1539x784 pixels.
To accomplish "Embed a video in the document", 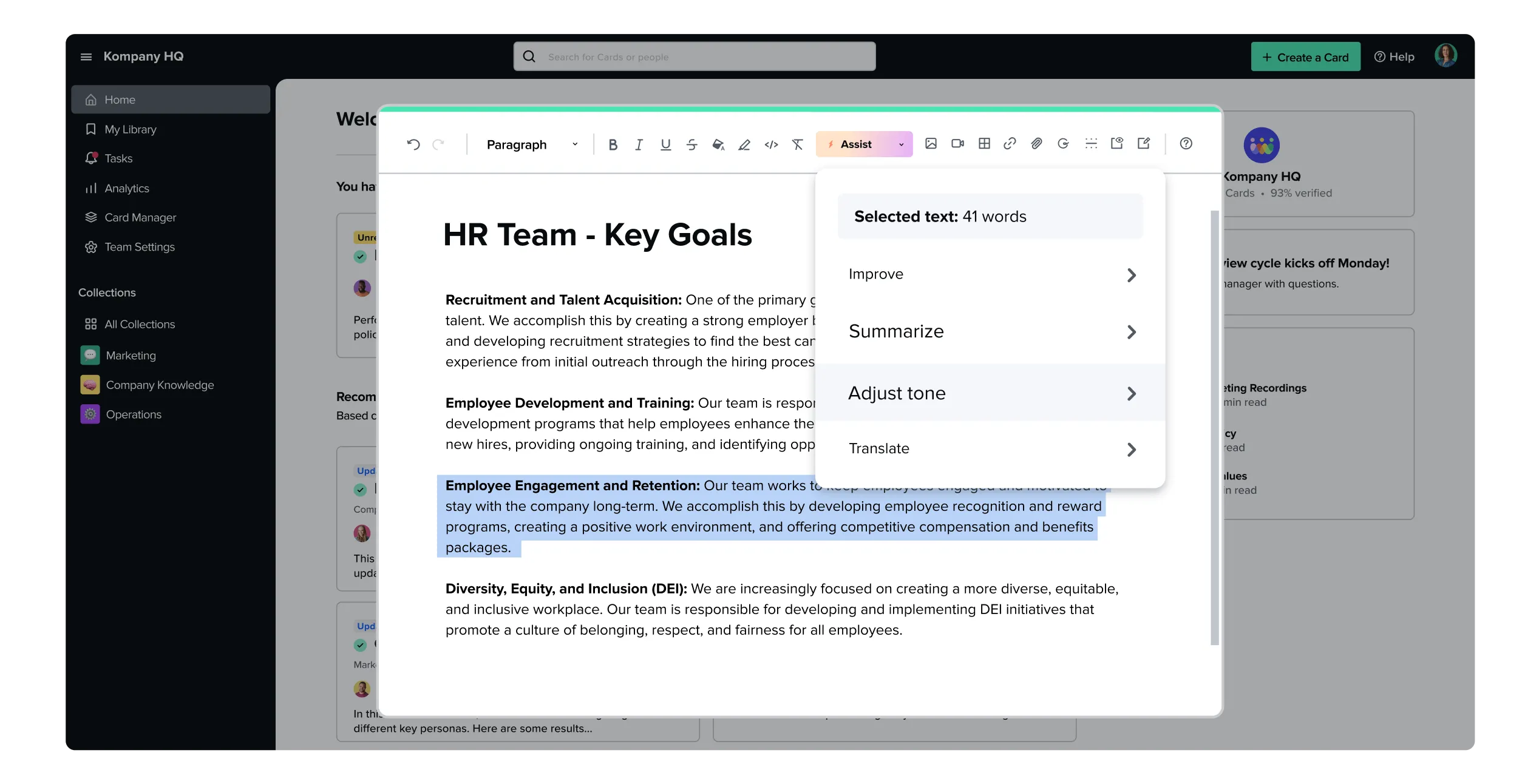I will pyautogui.click(x=957, y=144).
